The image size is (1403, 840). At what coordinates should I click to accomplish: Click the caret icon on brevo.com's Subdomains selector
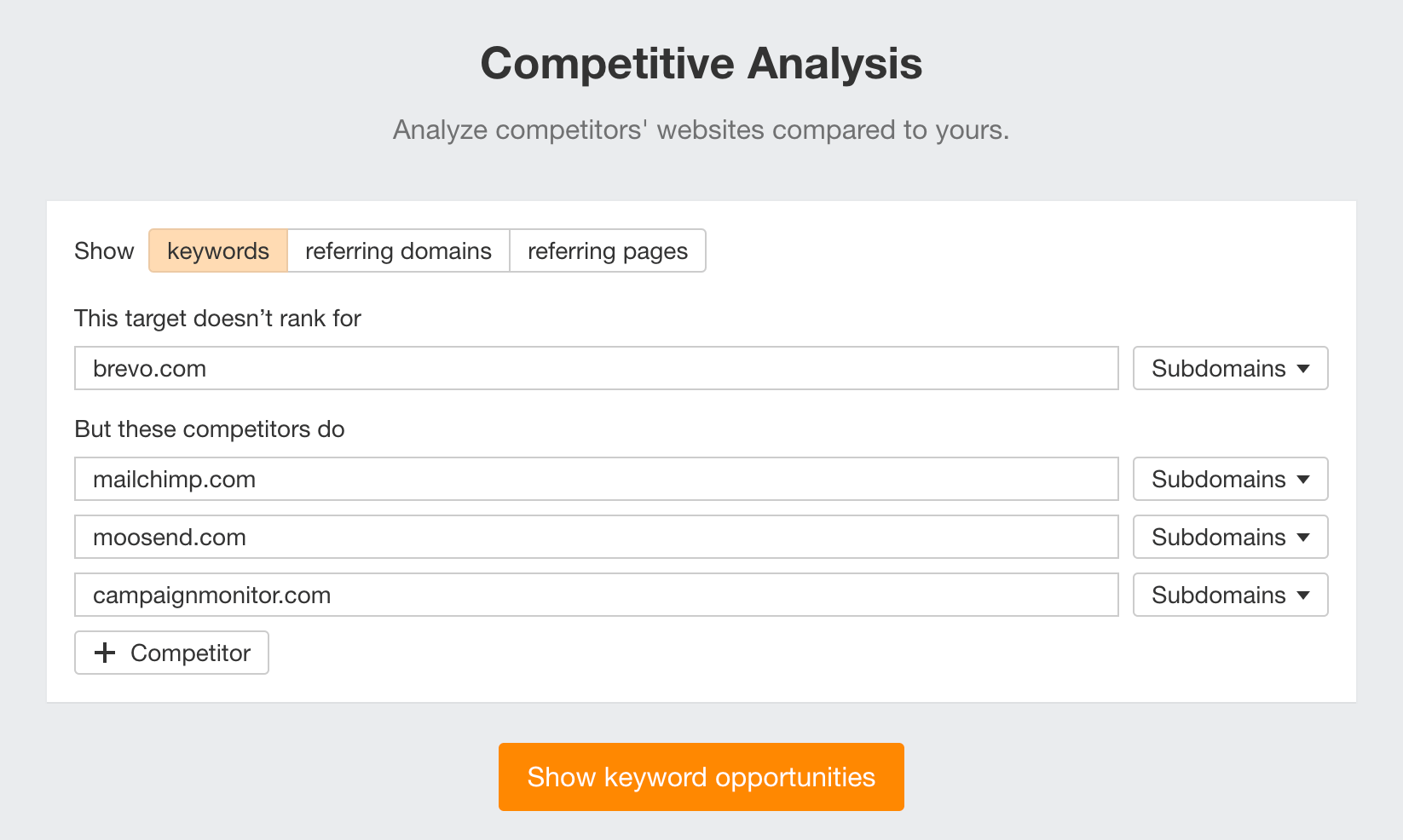click(1303, 368)
